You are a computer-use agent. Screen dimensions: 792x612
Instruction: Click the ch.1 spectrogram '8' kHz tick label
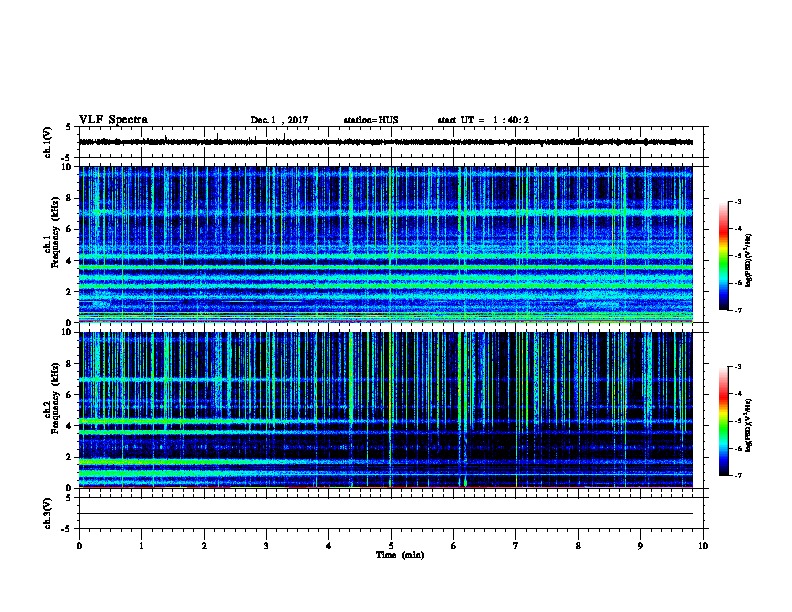[x=70, y=198]
